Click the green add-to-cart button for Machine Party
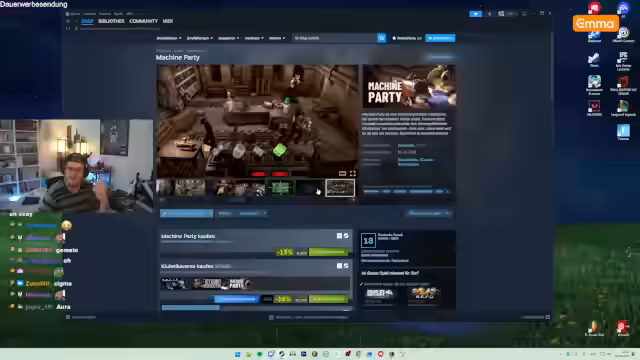 (329, 252)
